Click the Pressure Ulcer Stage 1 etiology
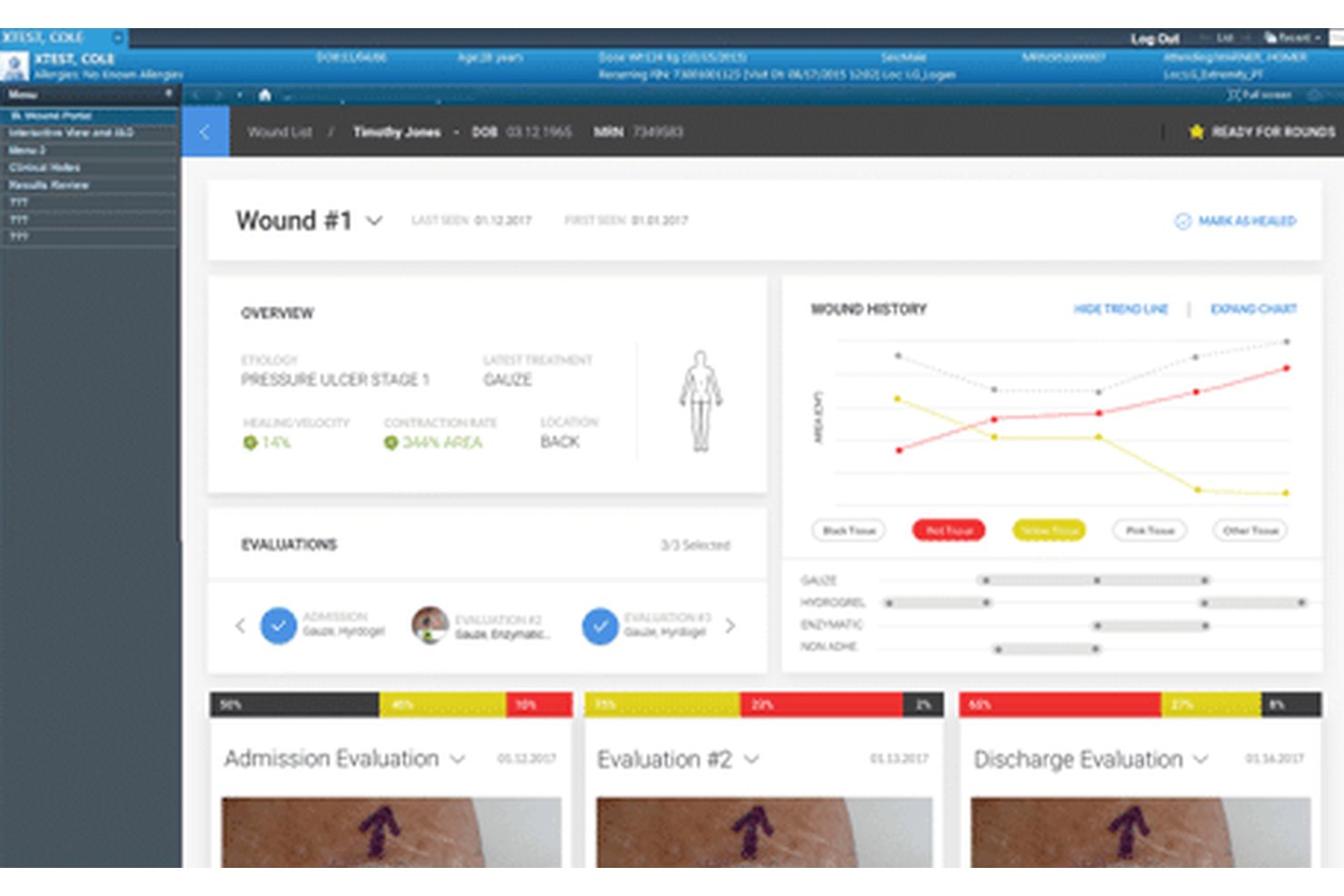The image size is (1344, 896). point(335,379)
